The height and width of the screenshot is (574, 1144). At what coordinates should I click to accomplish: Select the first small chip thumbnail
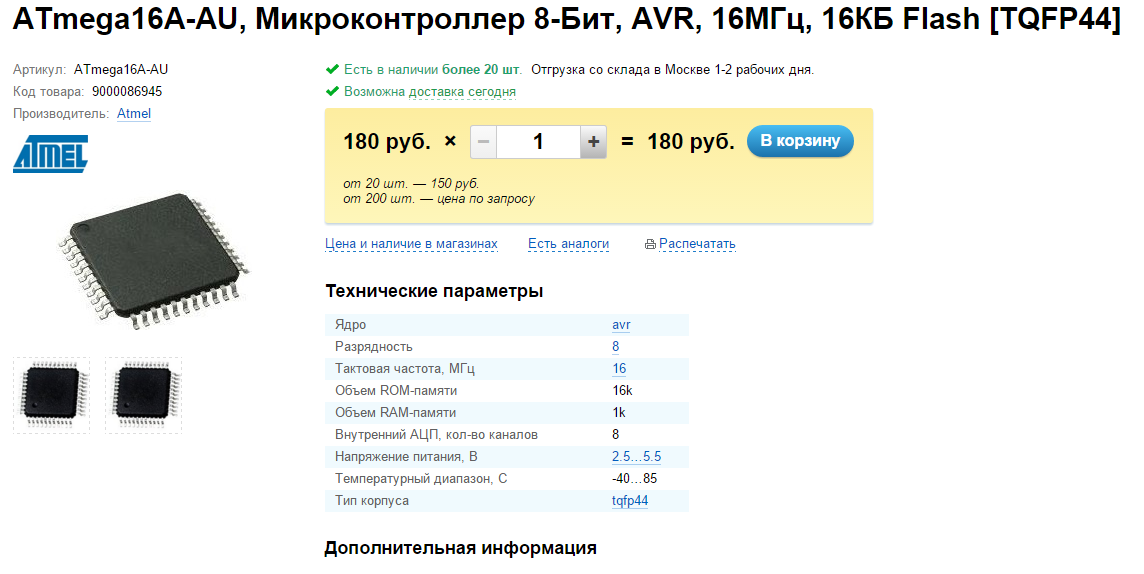point(51,395)
